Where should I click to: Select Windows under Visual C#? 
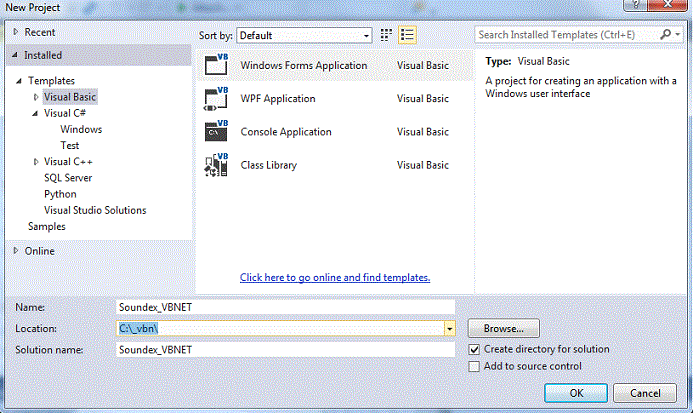pos(81,129)
